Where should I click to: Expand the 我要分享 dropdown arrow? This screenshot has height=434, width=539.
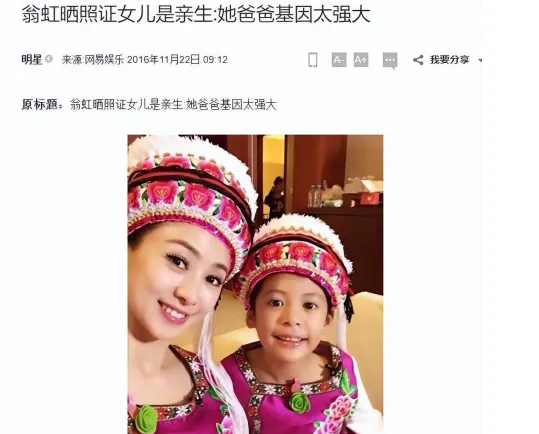(x=480, y=60)
